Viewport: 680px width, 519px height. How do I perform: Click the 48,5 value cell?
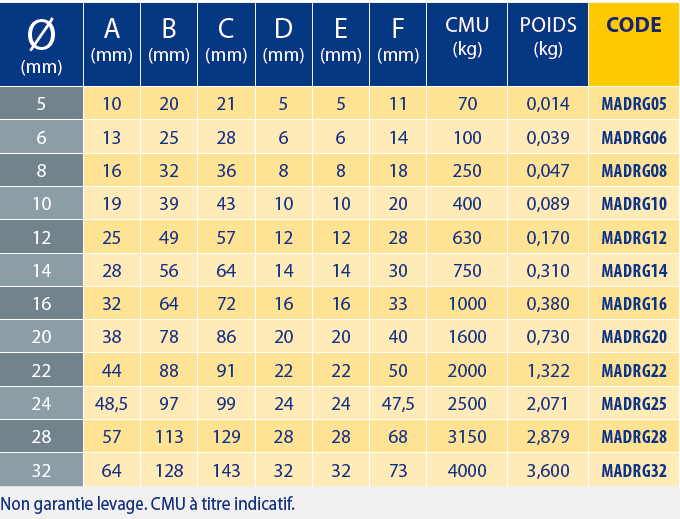pos(112,404)
